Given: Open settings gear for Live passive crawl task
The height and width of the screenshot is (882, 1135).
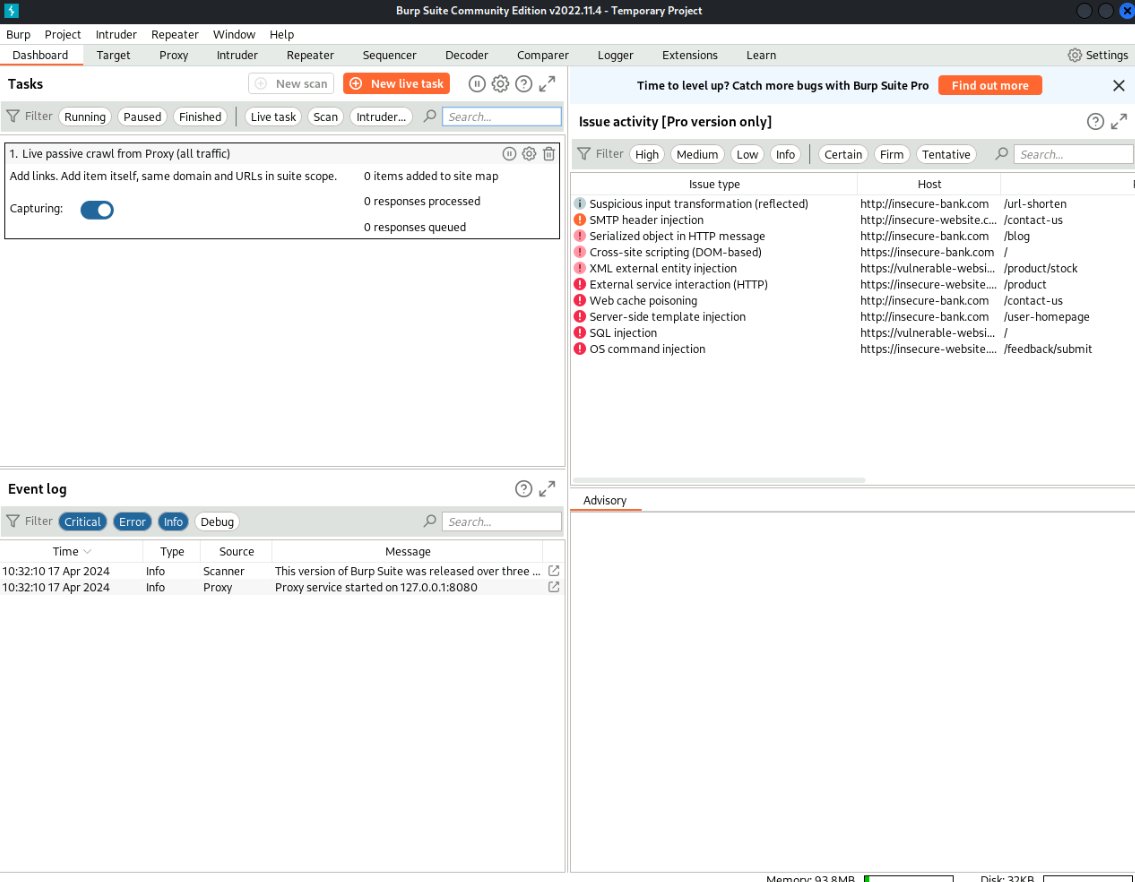Looking at the screenshot, I should coord(529,154).
